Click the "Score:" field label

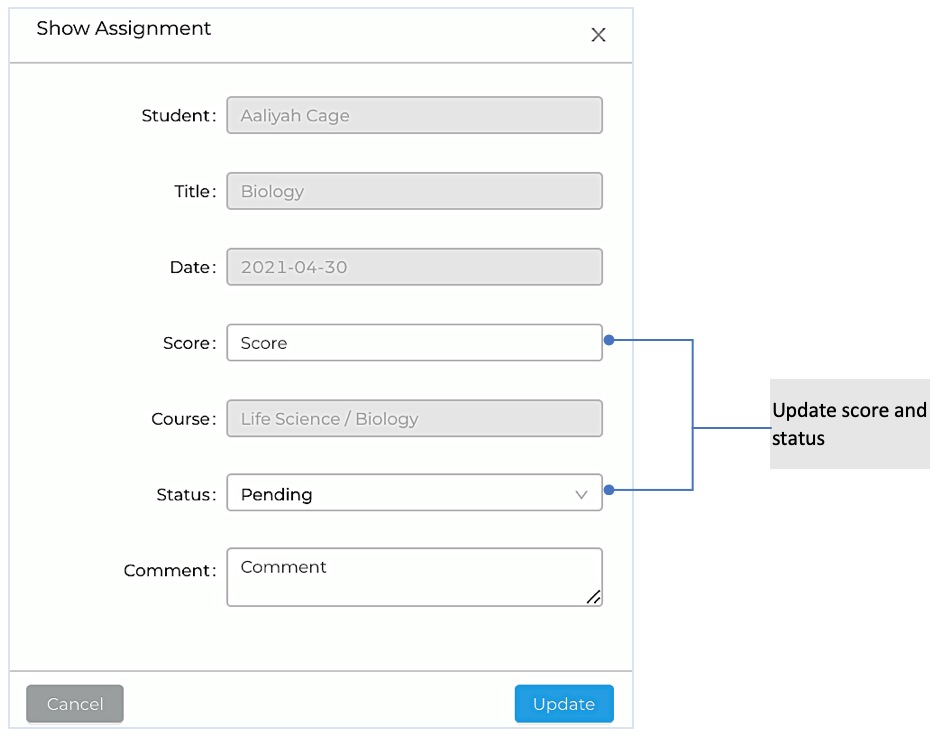(x=189, y=344)
